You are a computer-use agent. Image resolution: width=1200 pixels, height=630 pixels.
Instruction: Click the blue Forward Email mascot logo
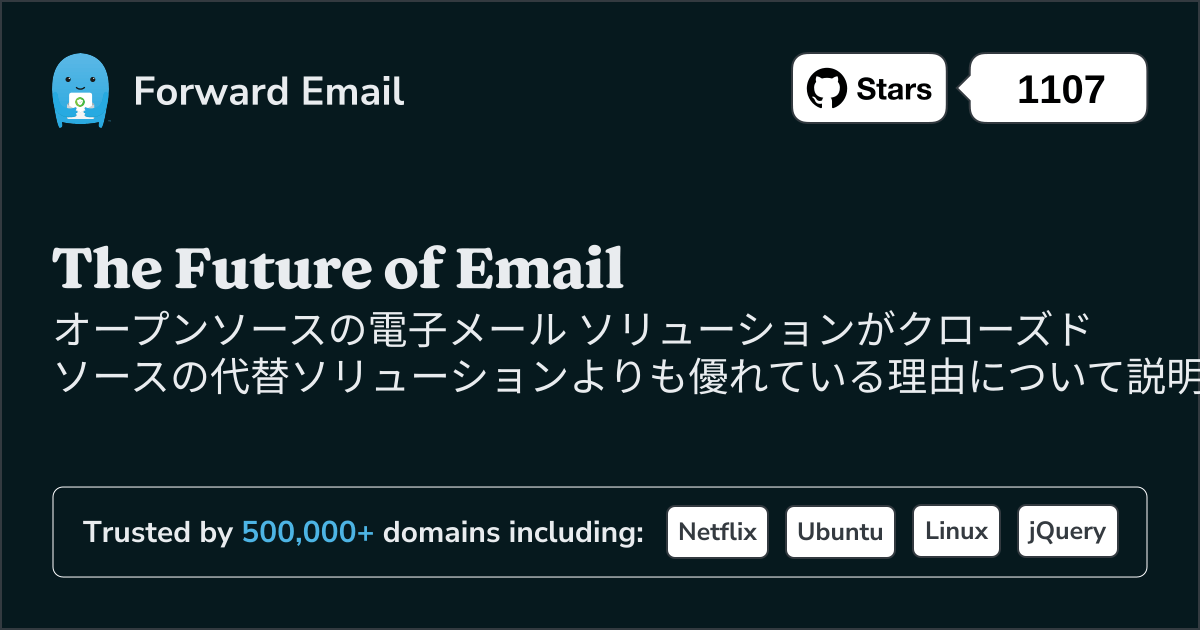click(x=79, y=90)
